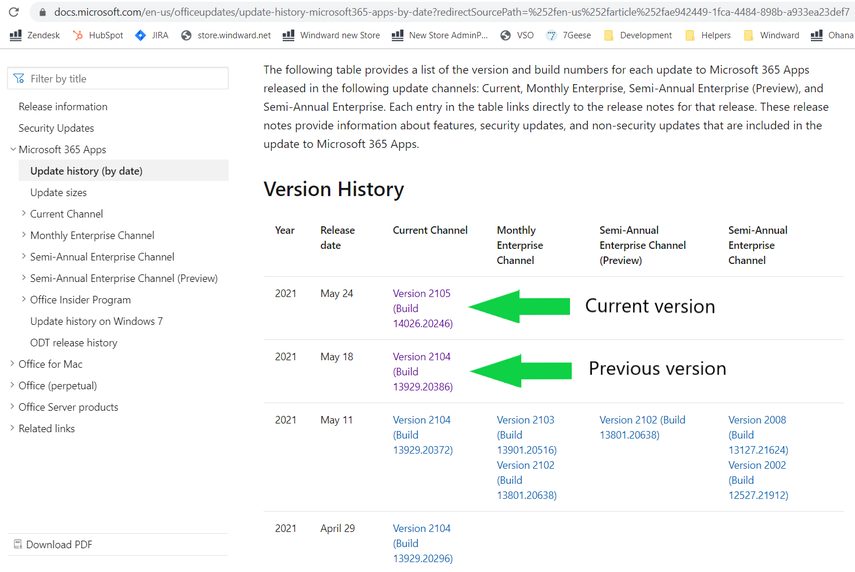Open Version 2008 Build 13127.21624 link
This screenshot has height=572, width=855.
[x=757, y=435]
